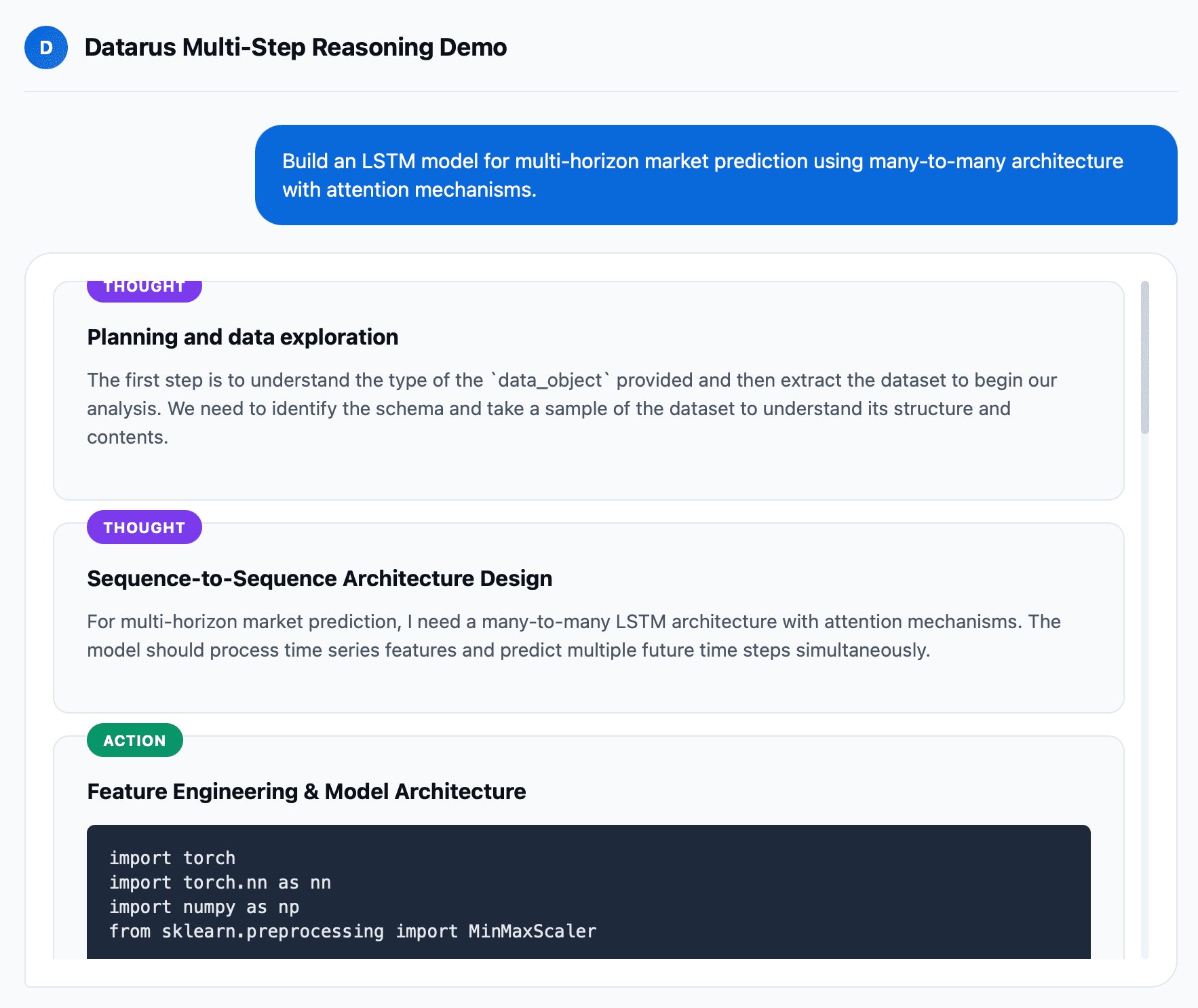Click the partially hidden top THOUGHT badge
This screenshot has width=1198, height=1008.
(144, 289)
